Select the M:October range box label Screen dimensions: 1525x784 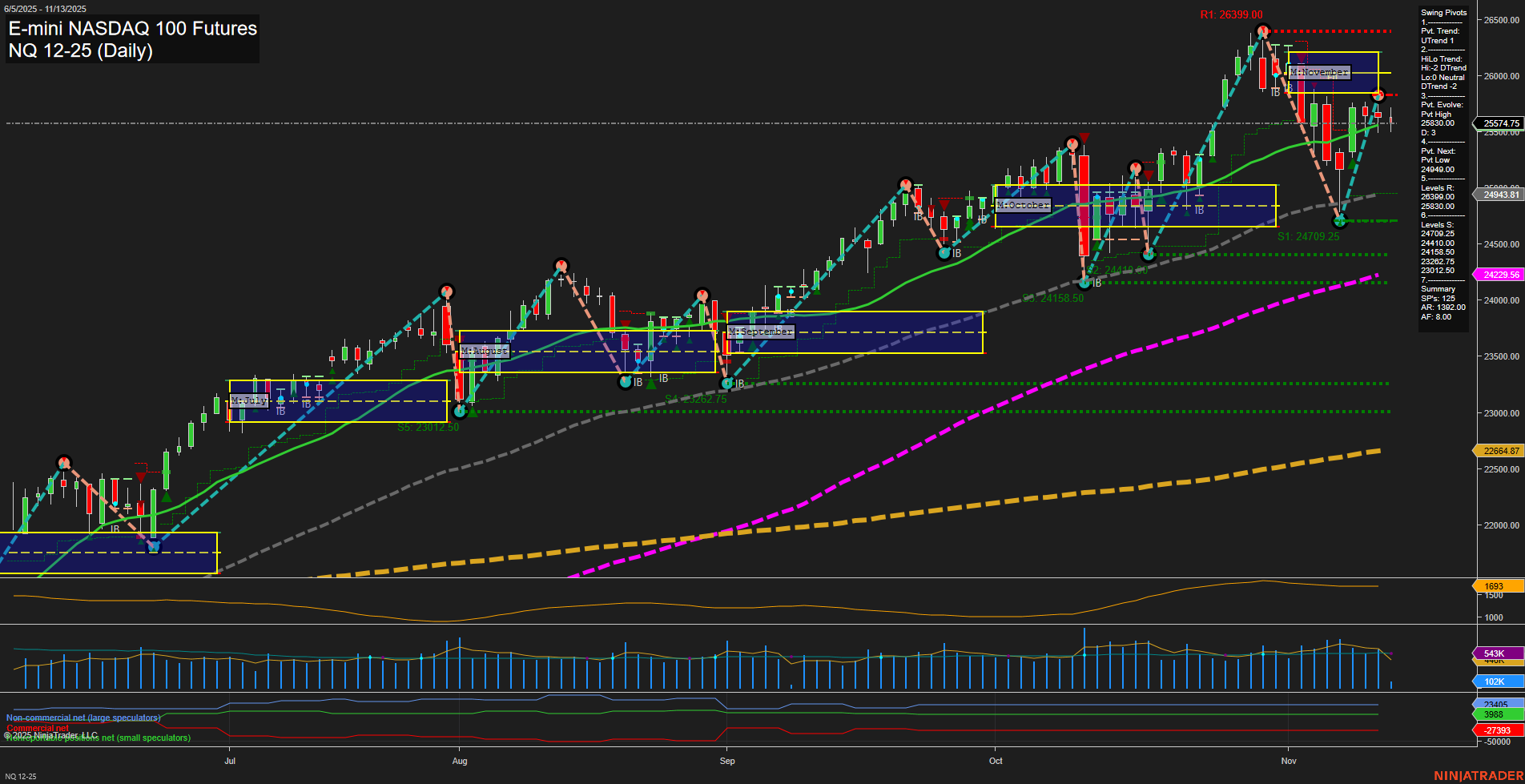pyautogui.click(x=1022, y=206)
